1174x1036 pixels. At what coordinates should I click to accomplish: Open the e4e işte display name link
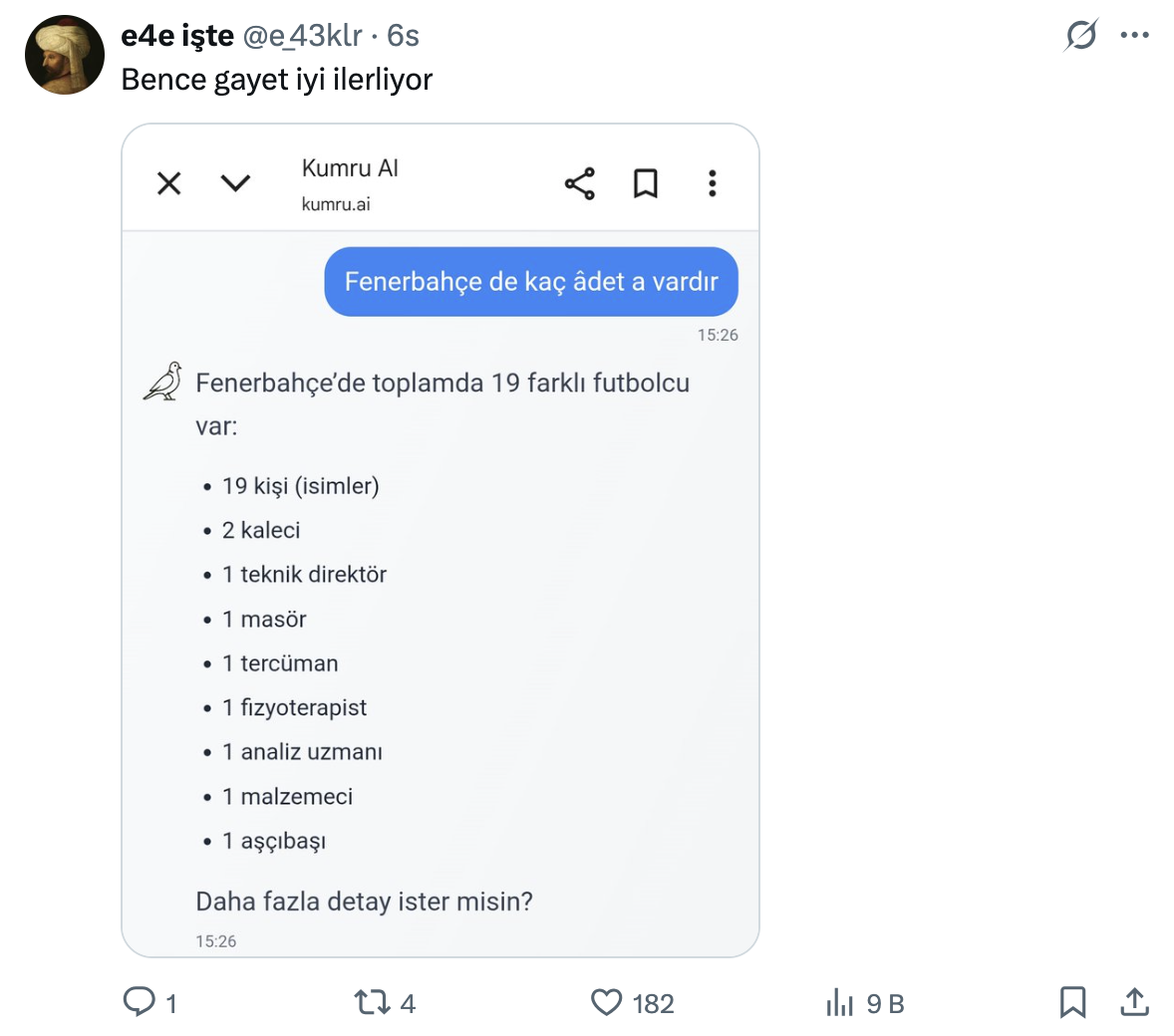(x=176, y=36)
